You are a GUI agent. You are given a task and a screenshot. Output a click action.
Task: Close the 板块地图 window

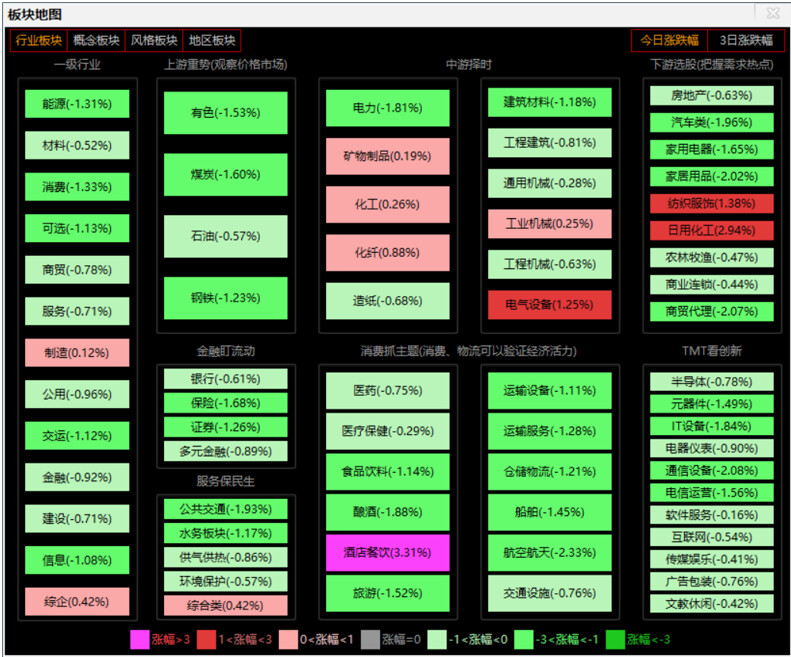tap(773, 13)
